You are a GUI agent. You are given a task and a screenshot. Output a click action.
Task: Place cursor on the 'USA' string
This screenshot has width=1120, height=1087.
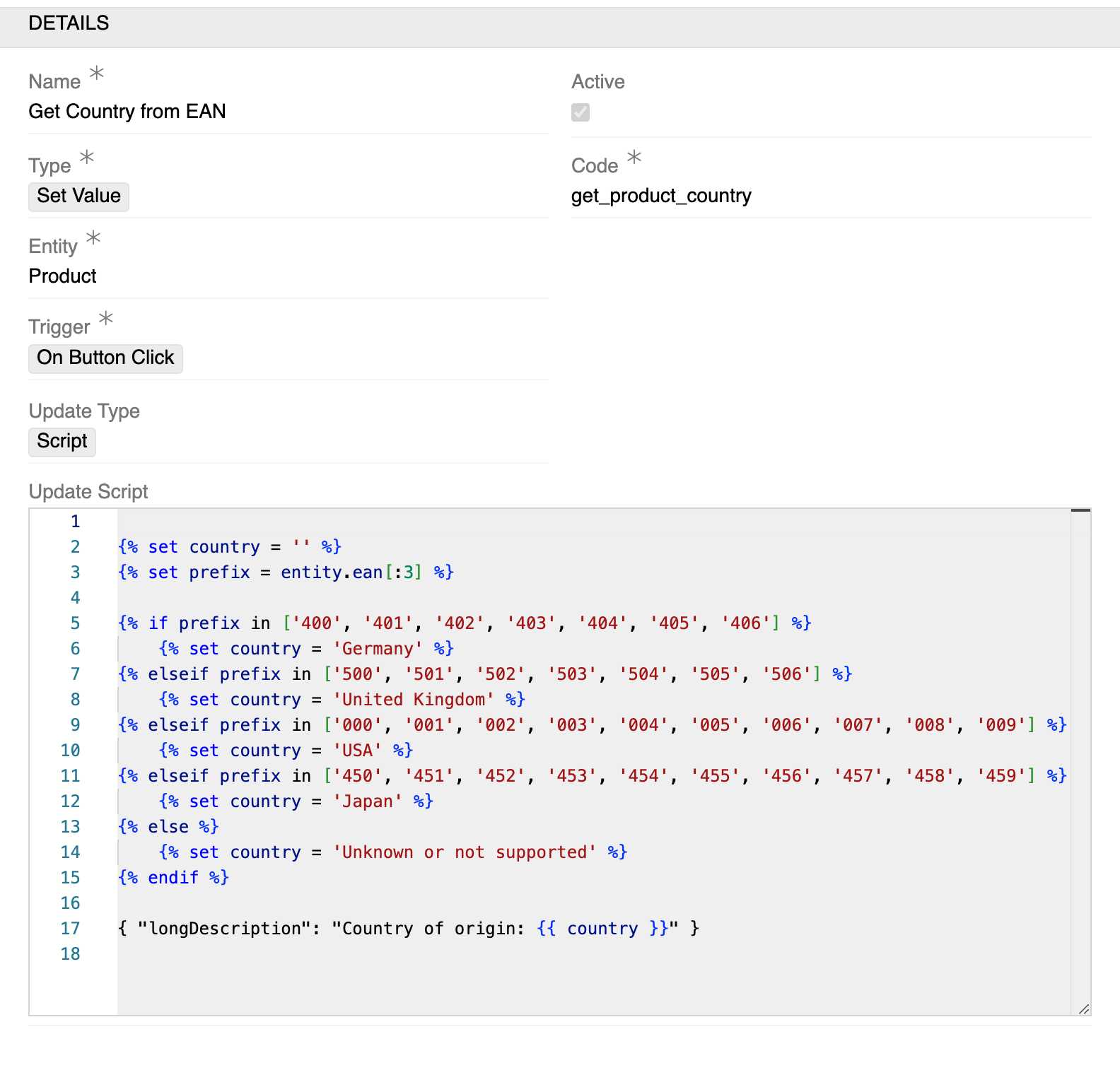coord(357,751)
